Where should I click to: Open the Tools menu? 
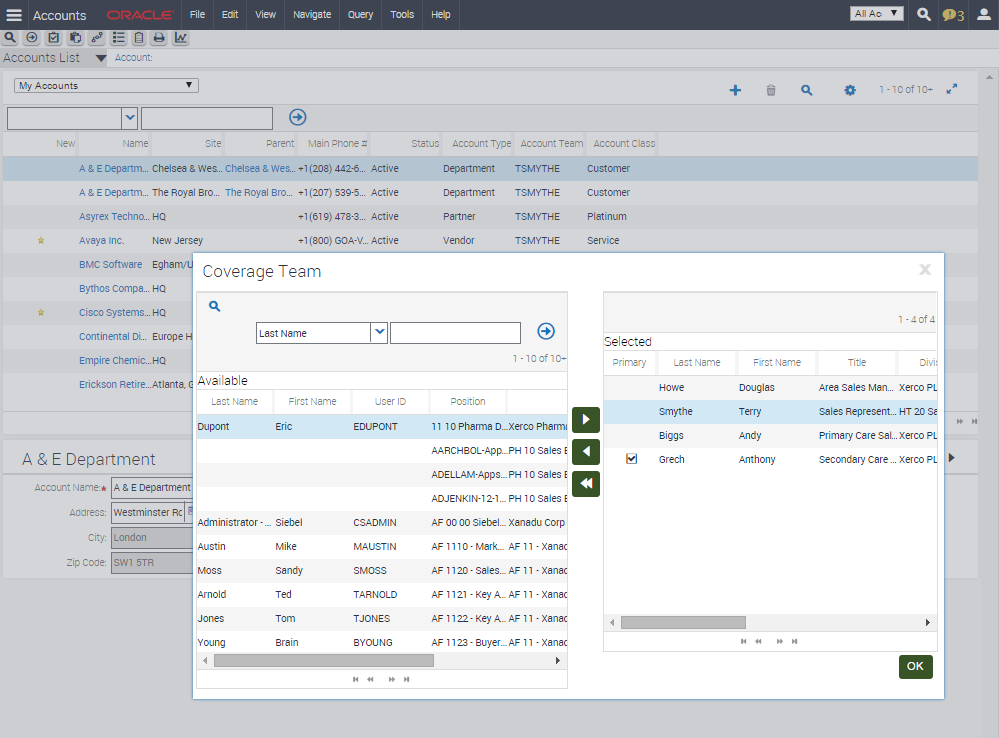point(402,14)
